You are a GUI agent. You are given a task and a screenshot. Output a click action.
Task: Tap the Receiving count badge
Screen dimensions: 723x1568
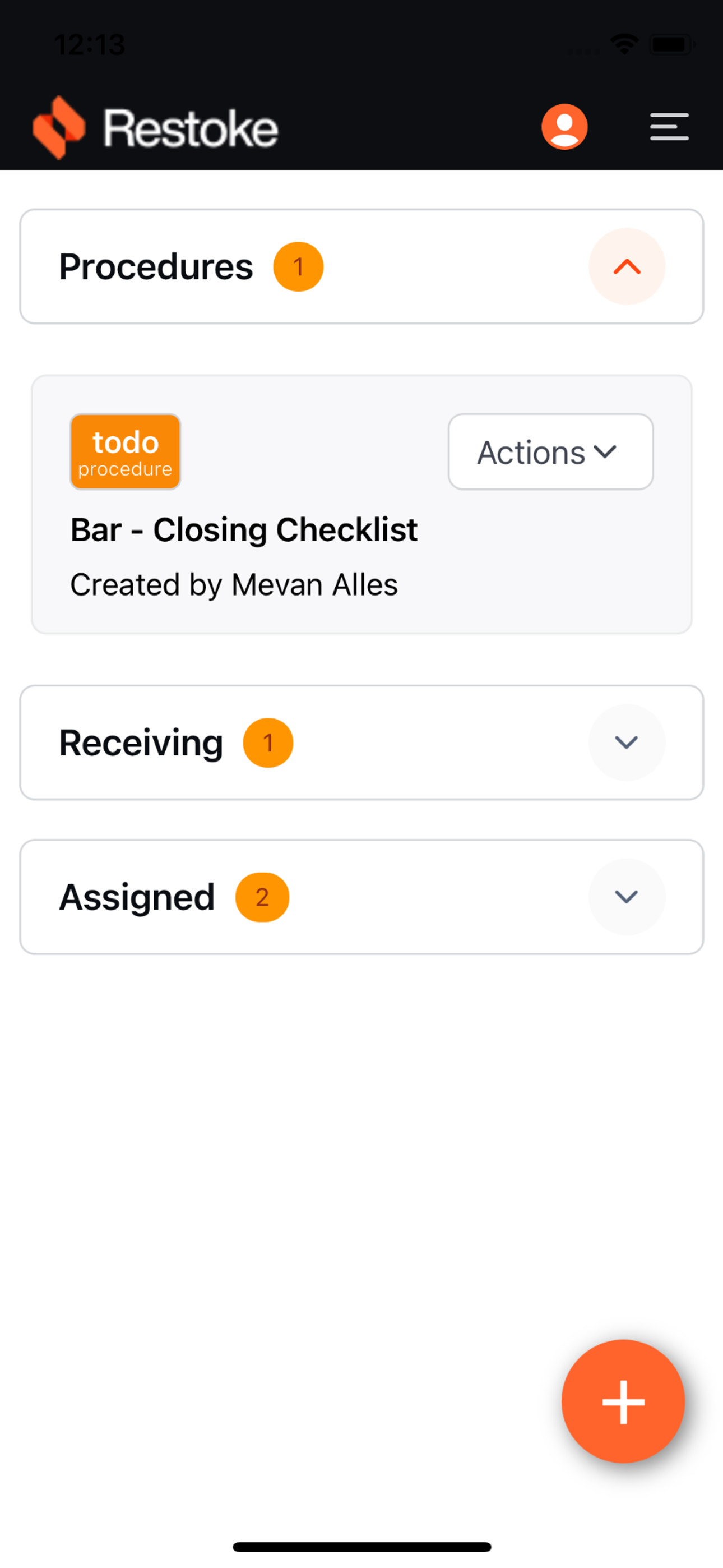[x=268, y=743]
